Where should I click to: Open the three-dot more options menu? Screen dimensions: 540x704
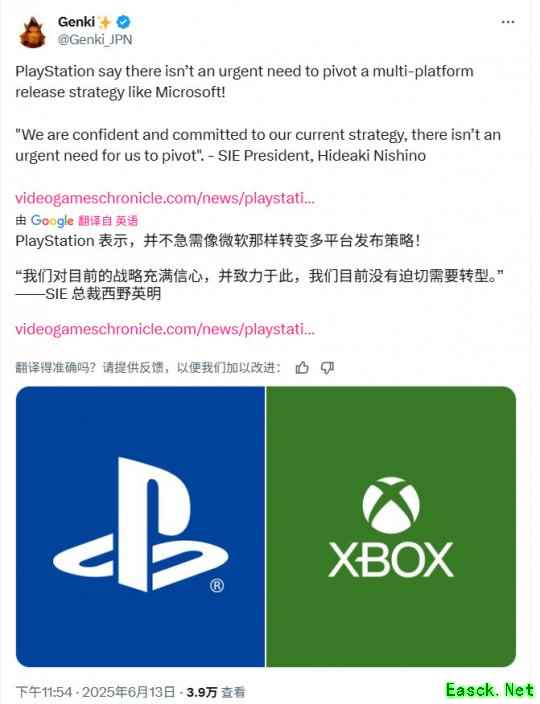[x=508, y=22]
